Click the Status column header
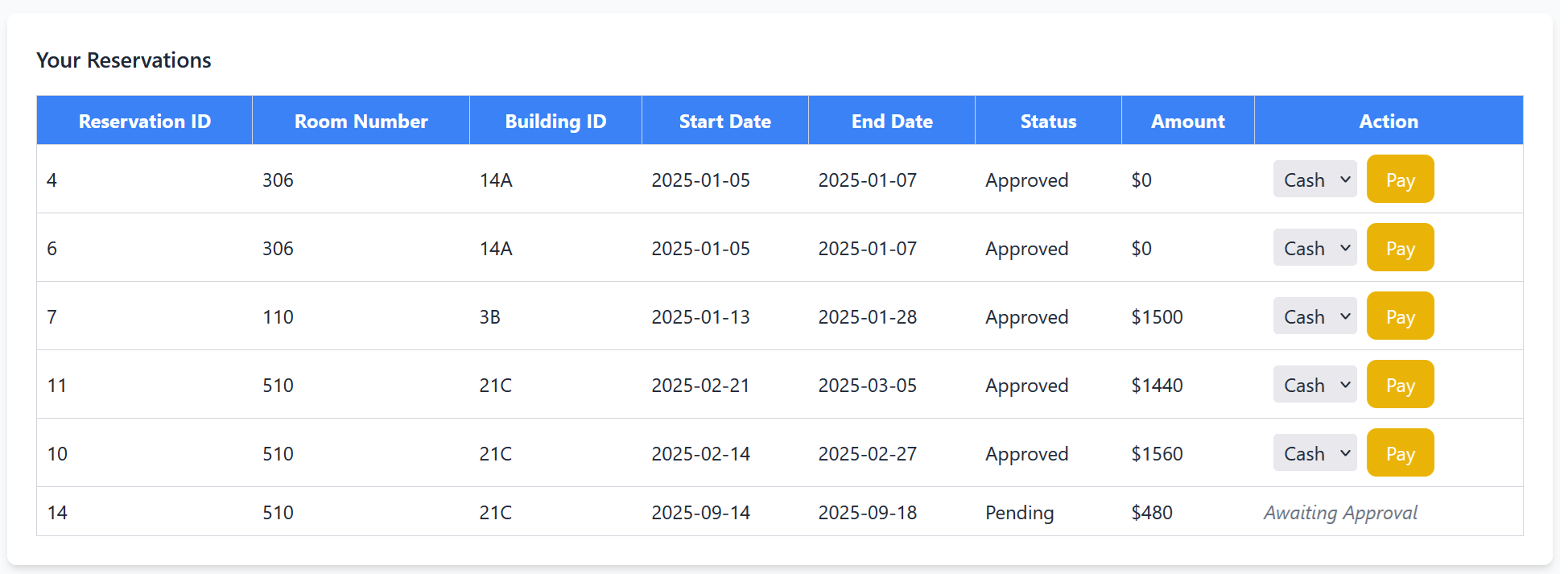 pyautogui.click(x=1048, y=122)
